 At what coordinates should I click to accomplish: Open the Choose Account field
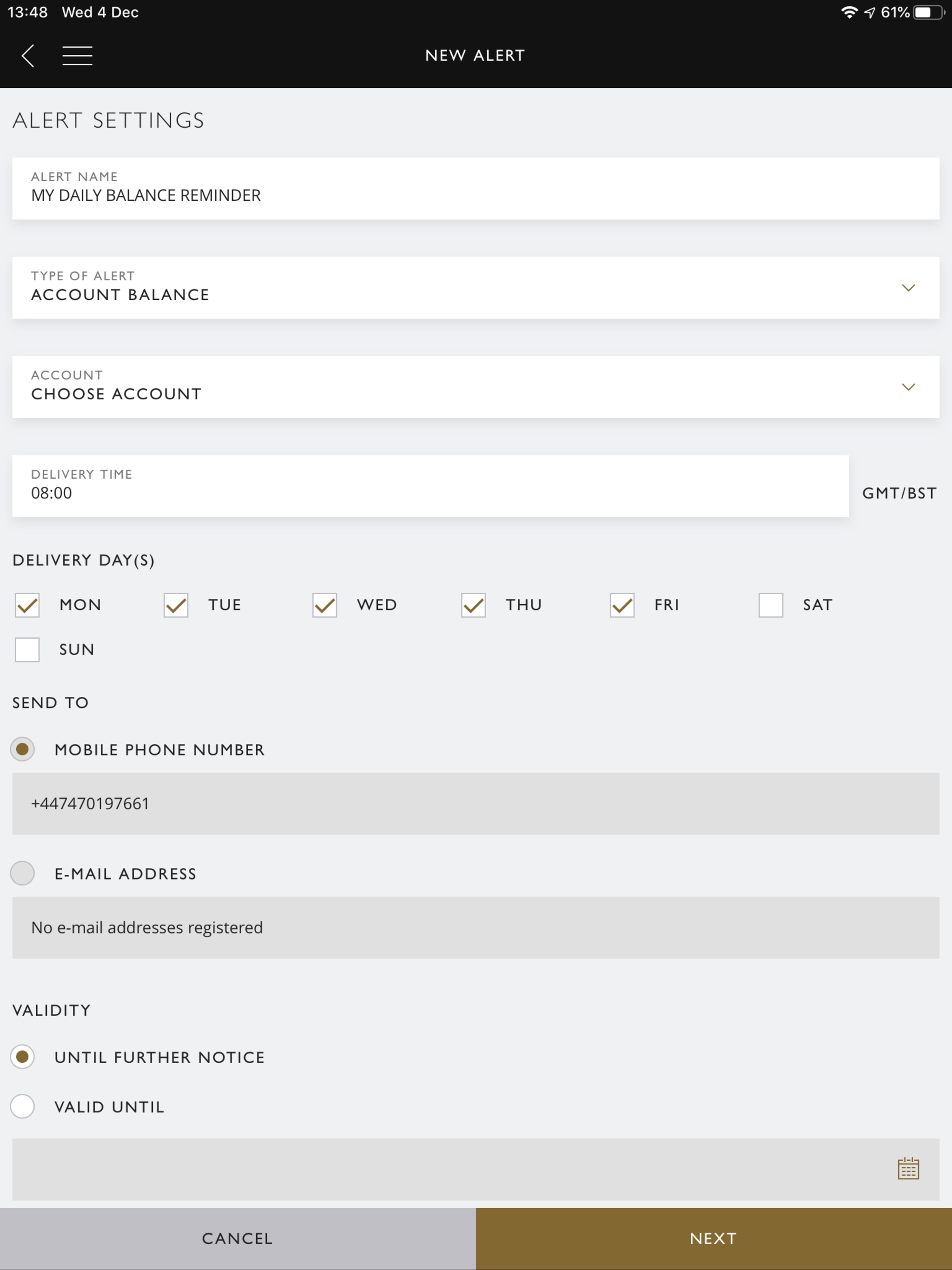pos(476,387)
